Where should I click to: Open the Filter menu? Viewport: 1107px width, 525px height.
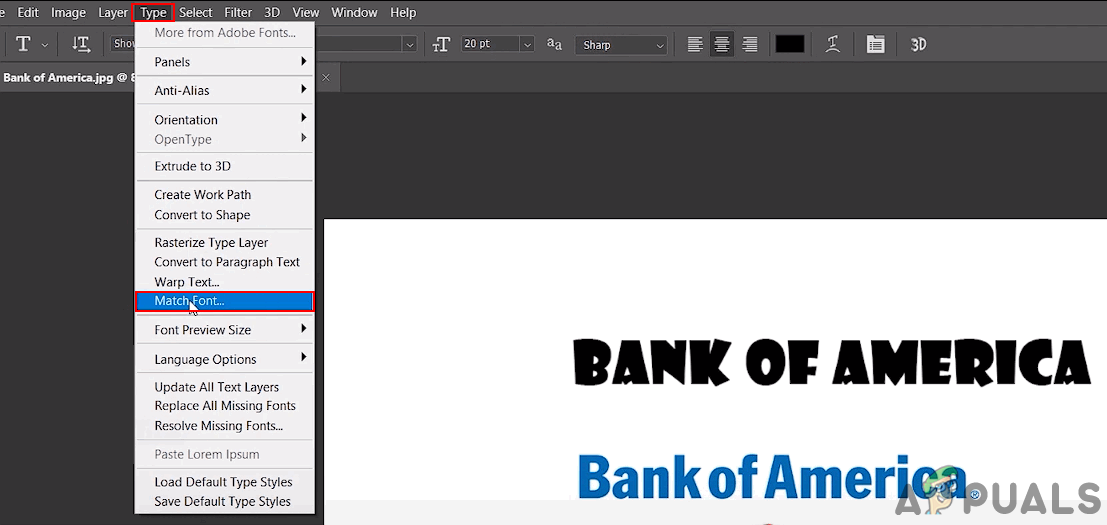tap(238, 13)
